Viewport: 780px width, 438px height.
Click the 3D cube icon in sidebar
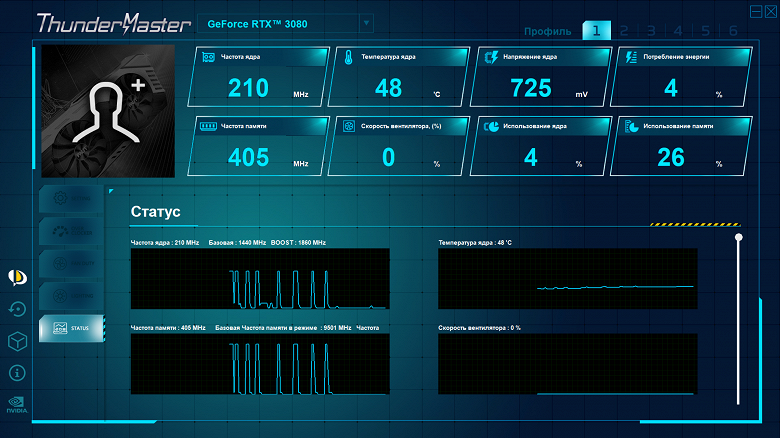point(17,341)
